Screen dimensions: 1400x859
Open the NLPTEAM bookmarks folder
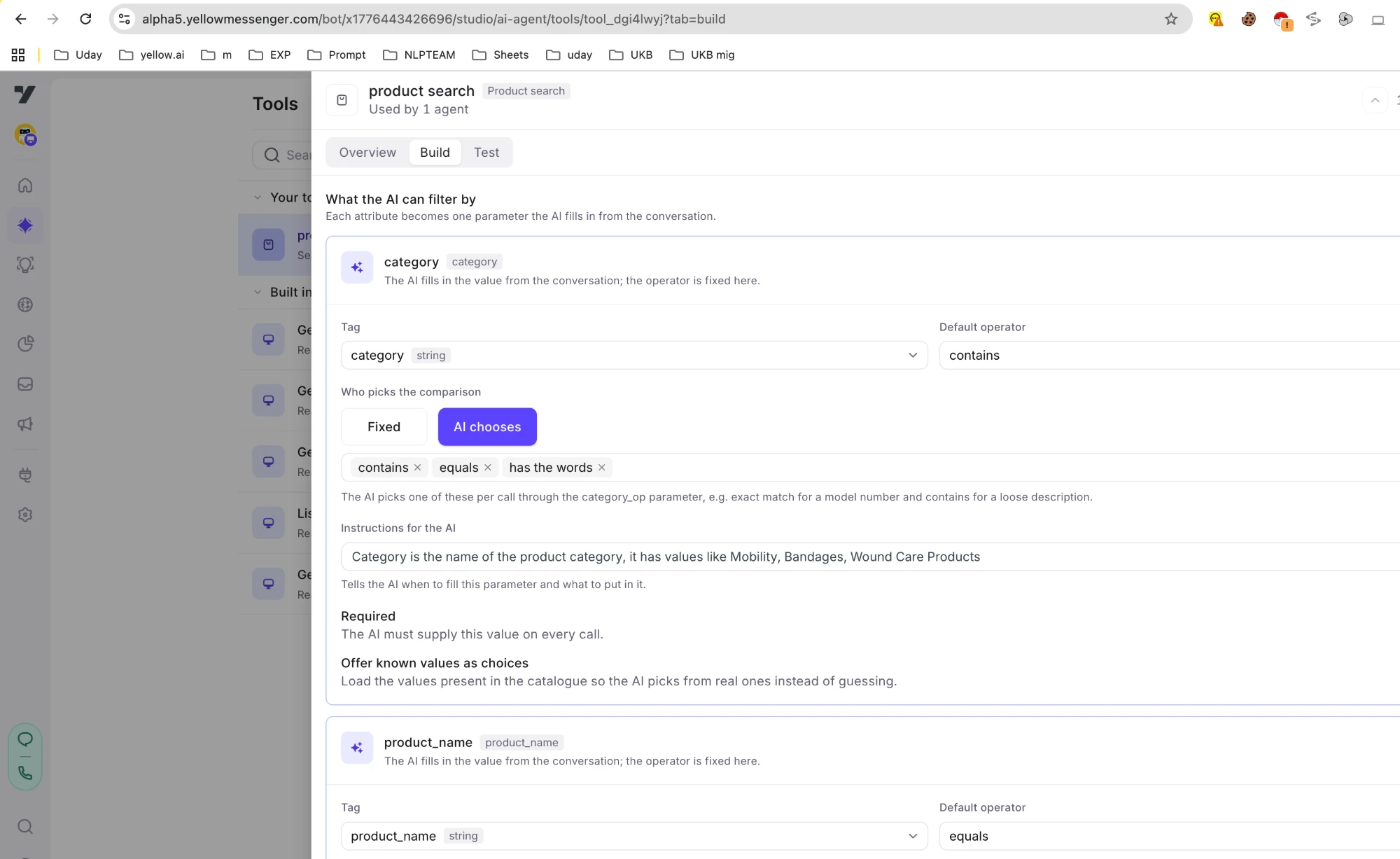click(419, 55)
